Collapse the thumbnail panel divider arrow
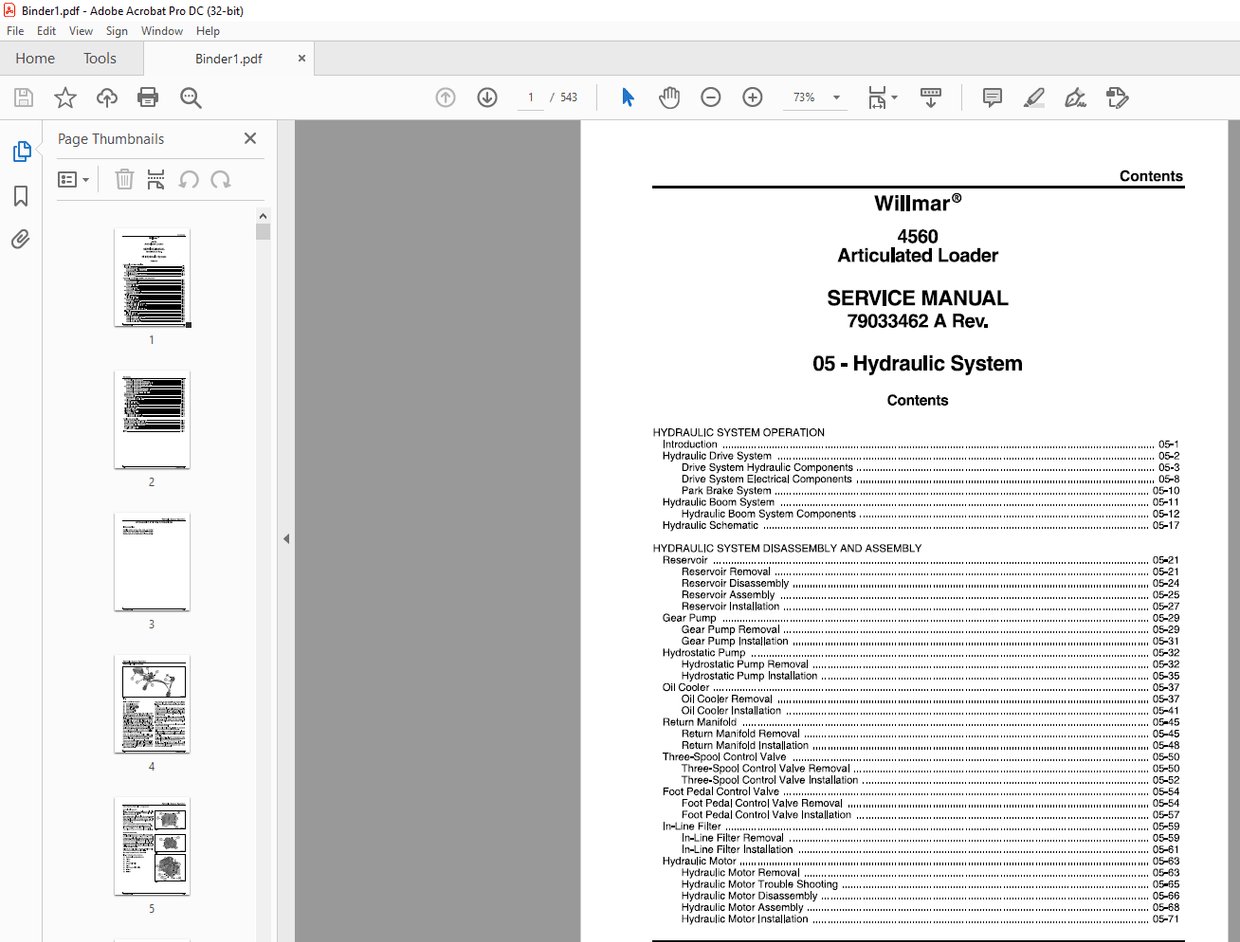This screenshot has width=1240, height=942. pyautogui.click(x=287, y=538)
